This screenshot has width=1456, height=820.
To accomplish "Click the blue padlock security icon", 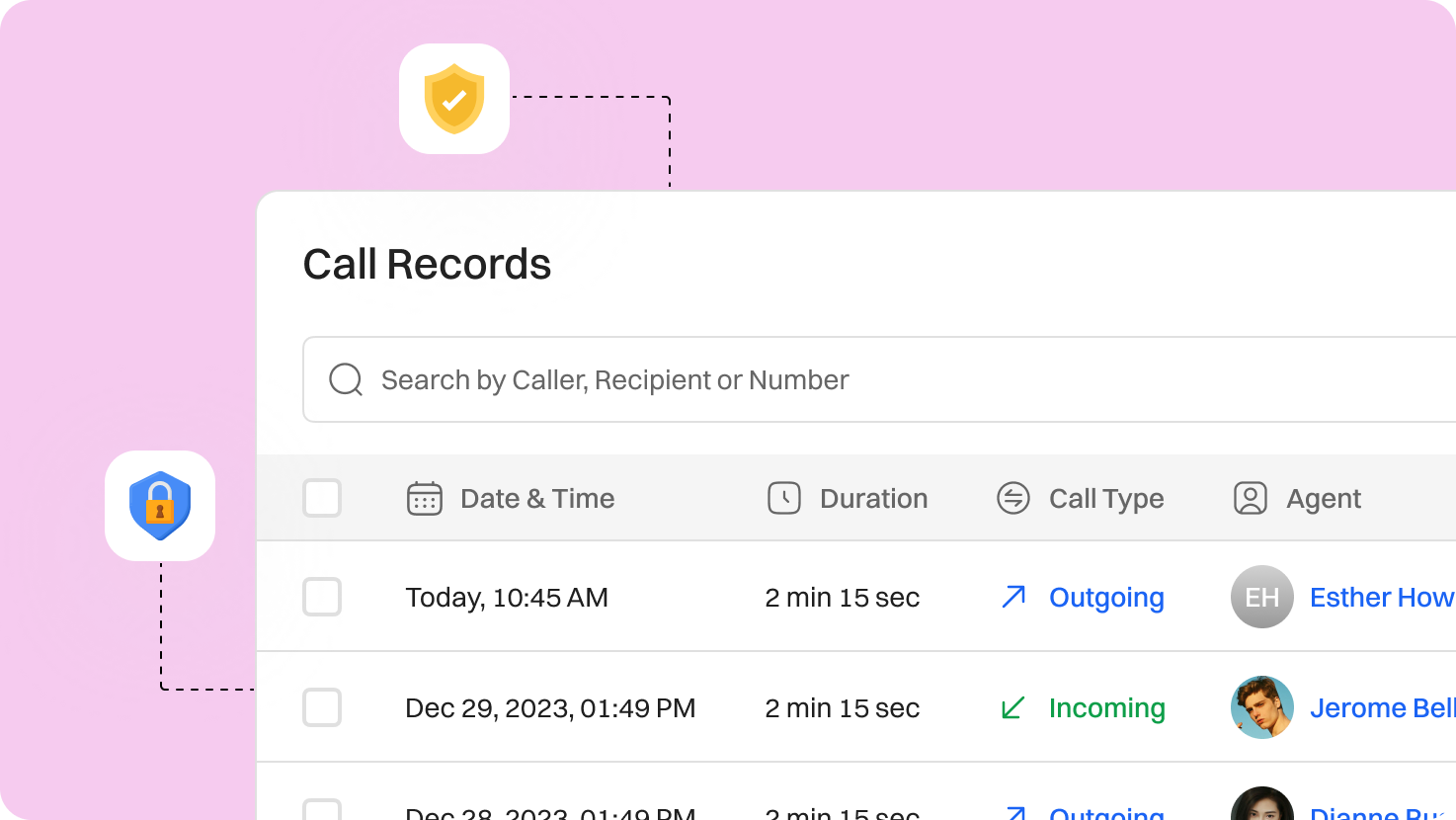I will point(160,506).
